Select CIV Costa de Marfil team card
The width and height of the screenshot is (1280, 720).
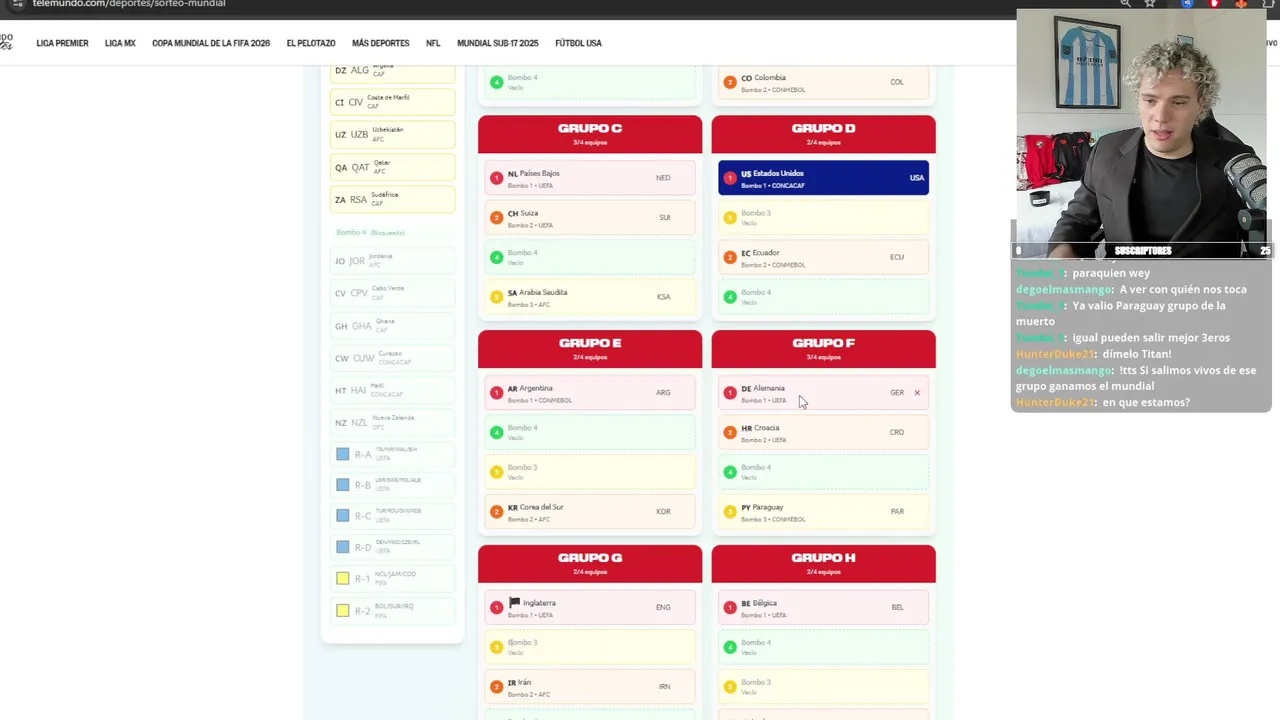(393, 101)
